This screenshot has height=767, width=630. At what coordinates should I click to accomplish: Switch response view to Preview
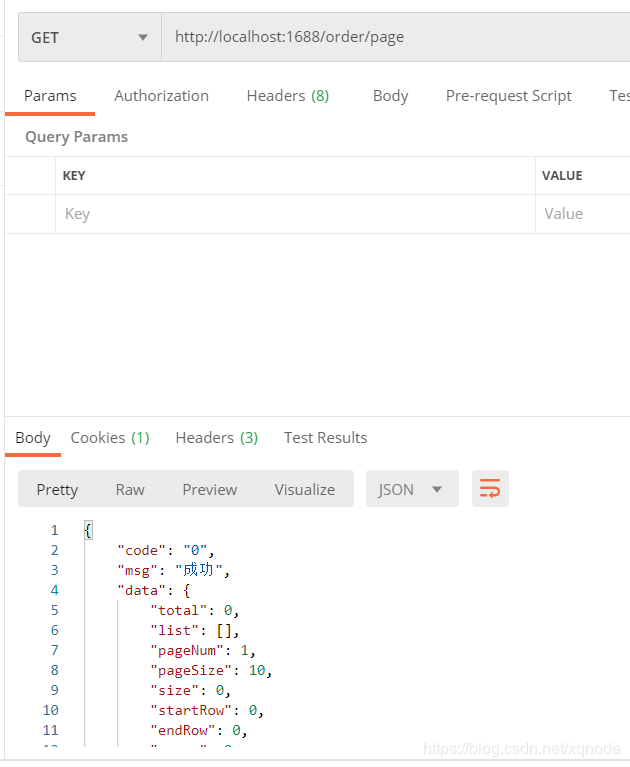coord(209,489)
